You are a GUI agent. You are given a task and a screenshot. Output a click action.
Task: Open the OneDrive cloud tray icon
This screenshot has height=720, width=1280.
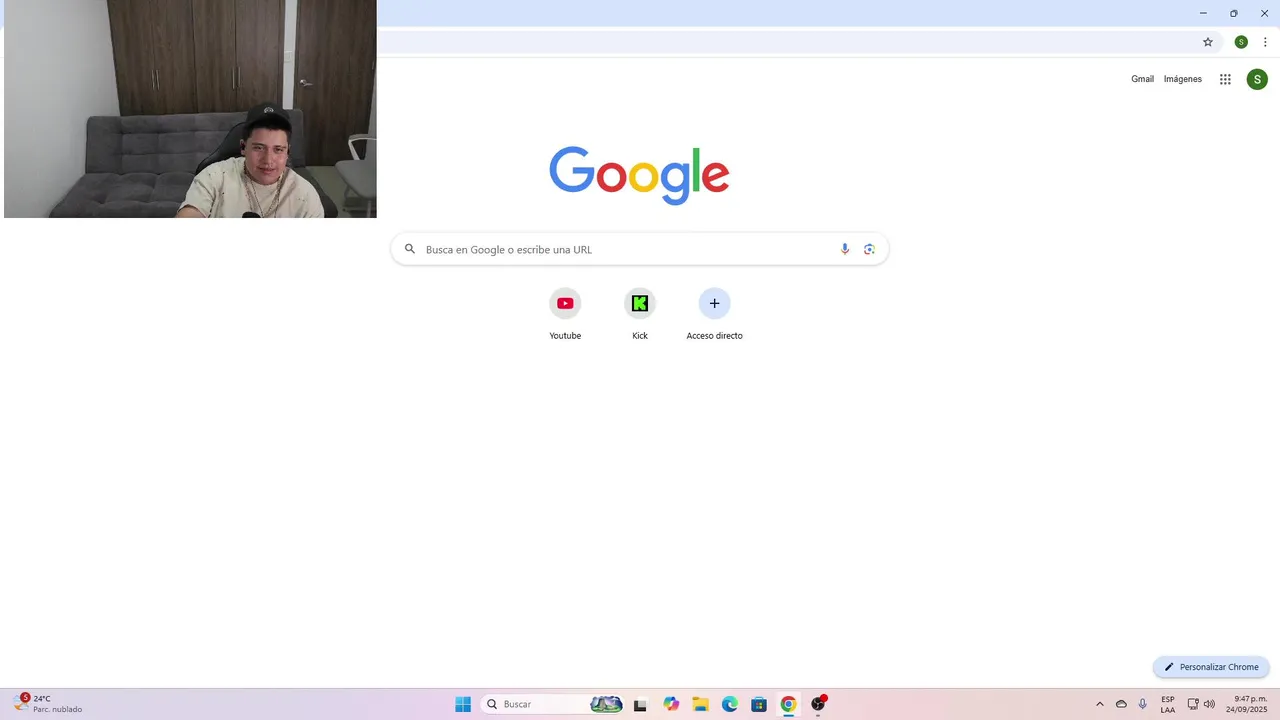[x=1121, y=704]
